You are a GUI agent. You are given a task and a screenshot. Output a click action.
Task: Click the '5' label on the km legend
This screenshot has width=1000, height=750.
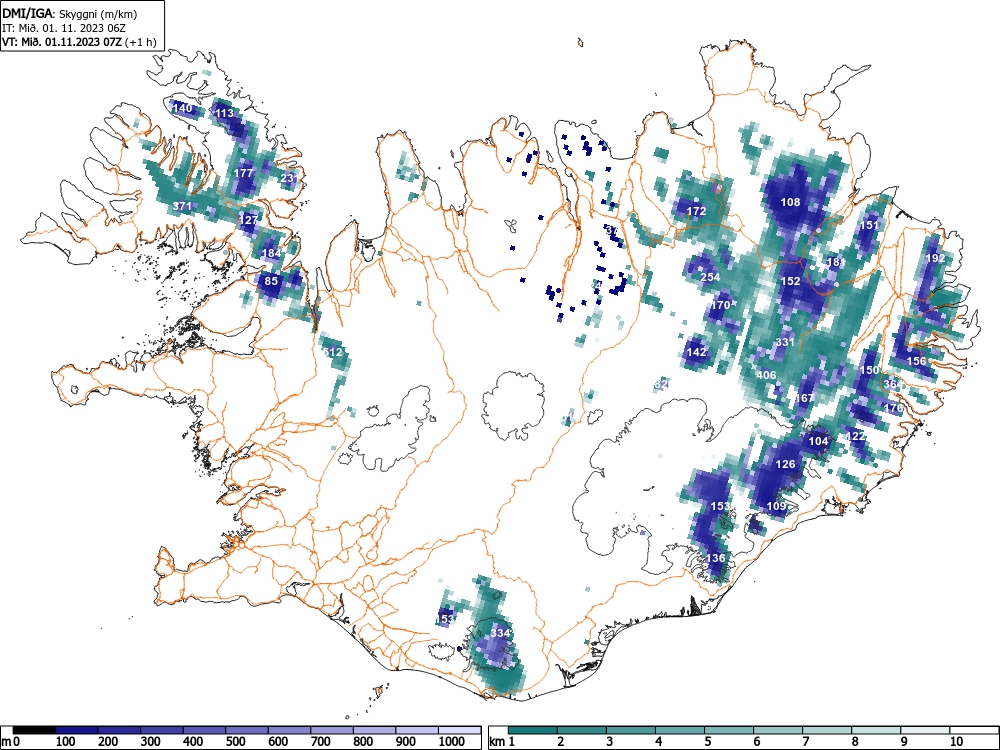(x=707, y=742)
